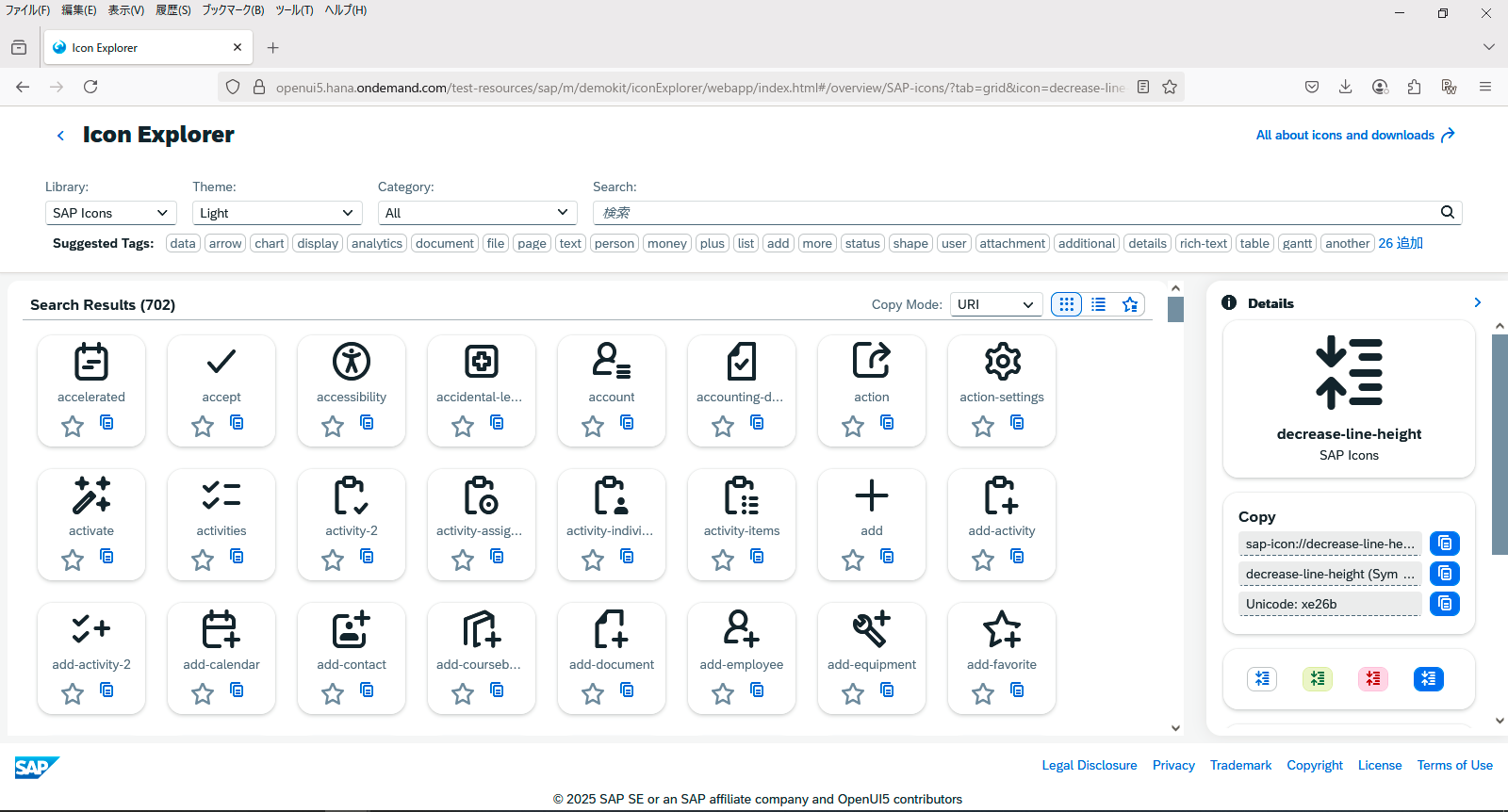Open the ファイル(F) menu
Image resolution: width=1508 pixels, height=812 pixels.
(x=28, y=10)
